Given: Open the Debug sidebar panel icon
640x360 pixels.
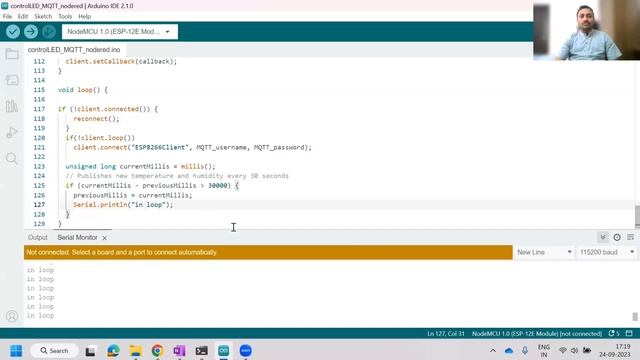Looking at the screenshot, I should (12, 132).
